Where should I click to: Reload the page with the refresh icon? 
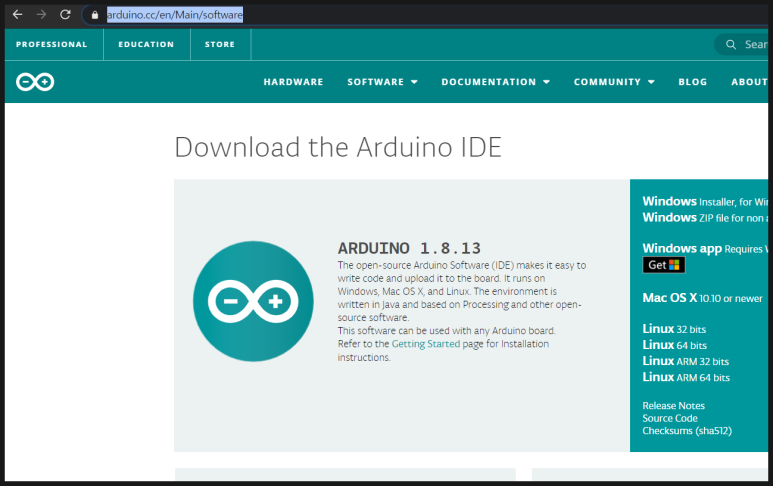click(x=65, y=15)
